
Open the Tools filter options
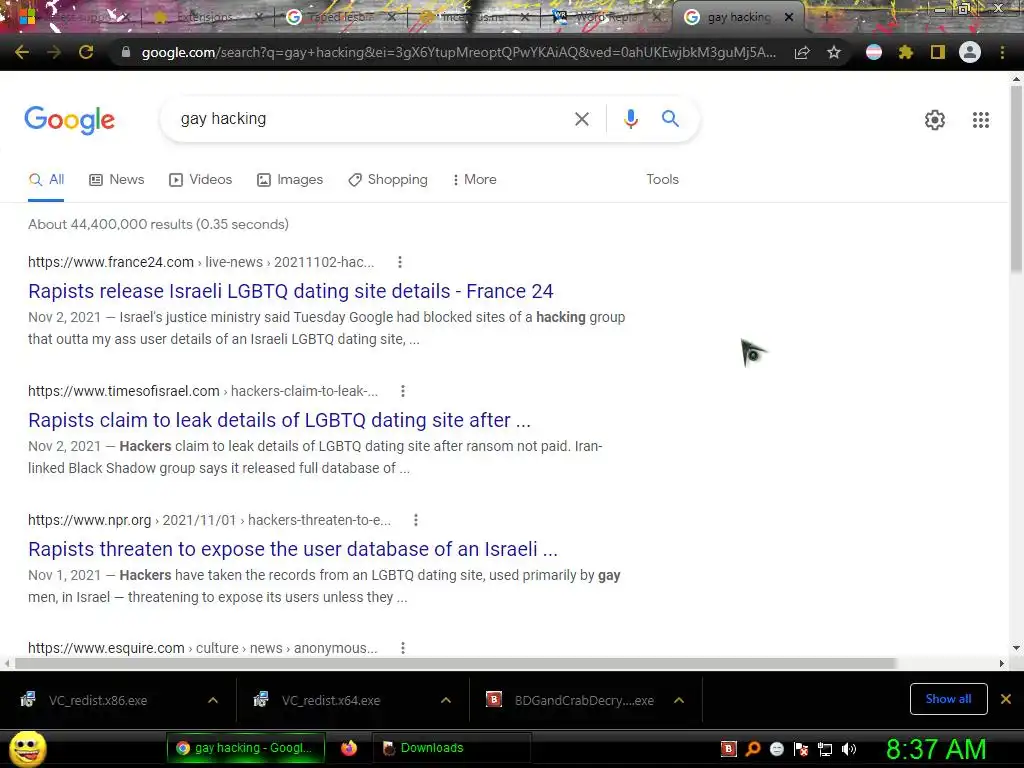tap(662, 180)
